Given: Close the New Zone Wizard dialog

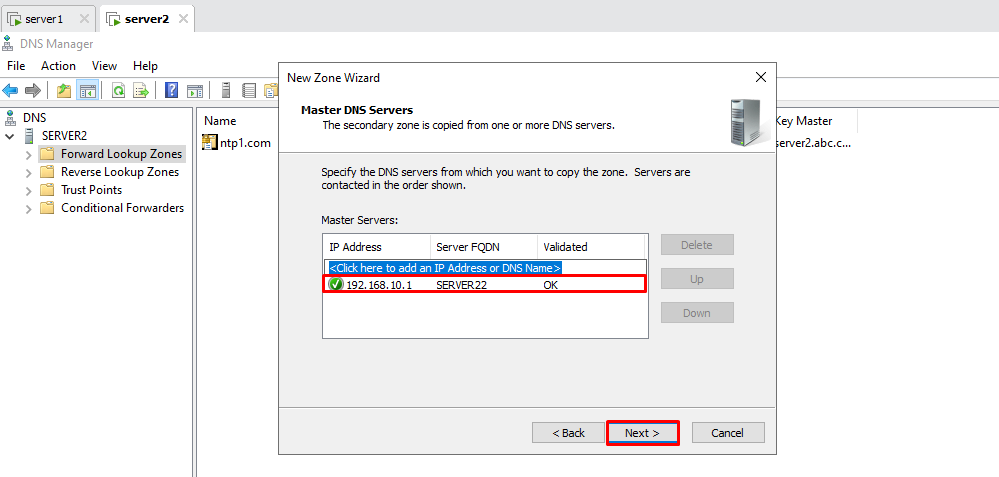Looking at the screenshot, I should pos(760,78).
